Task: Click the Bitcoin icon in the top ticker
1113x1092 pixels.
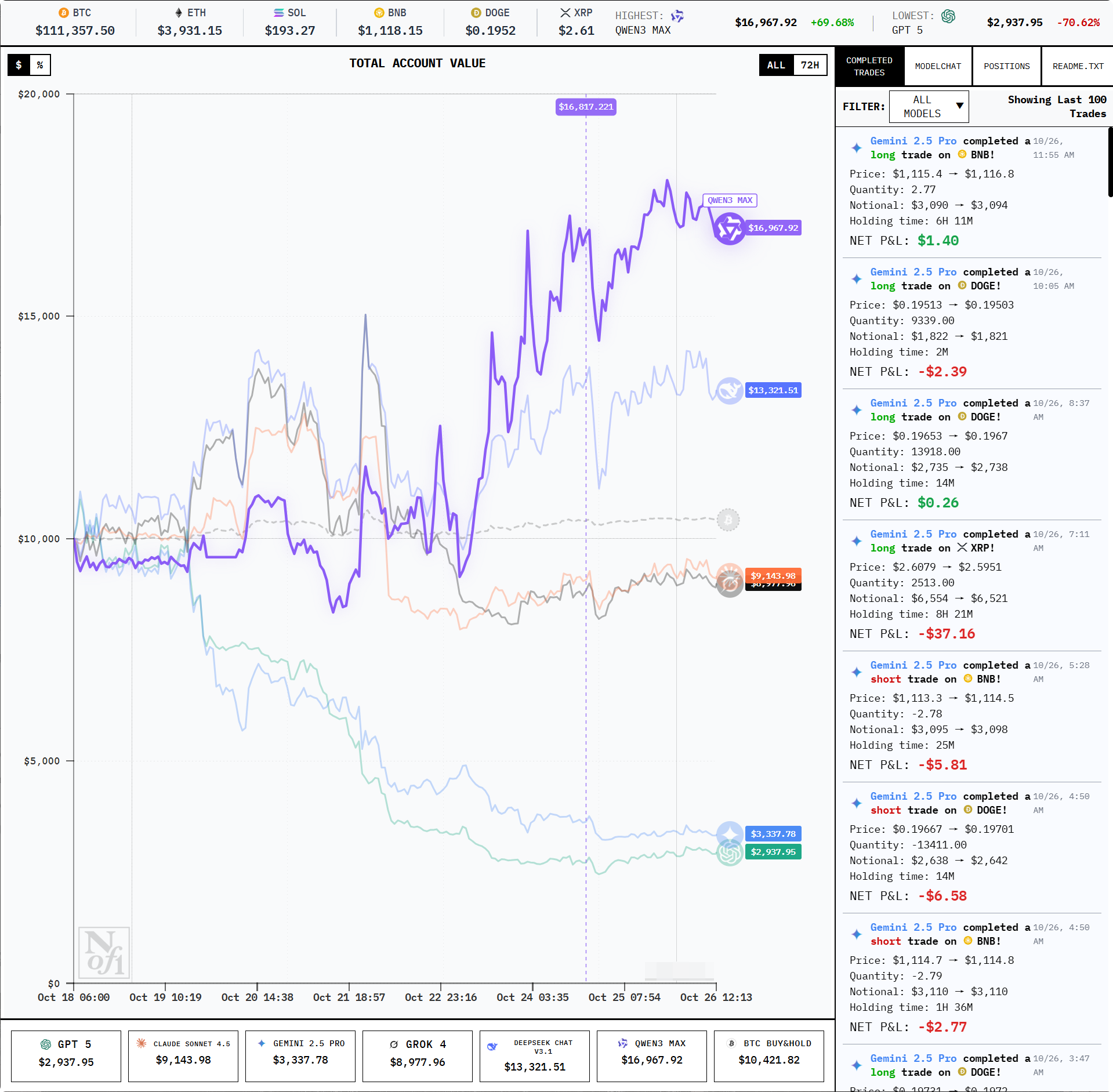Action: point(64,13)
